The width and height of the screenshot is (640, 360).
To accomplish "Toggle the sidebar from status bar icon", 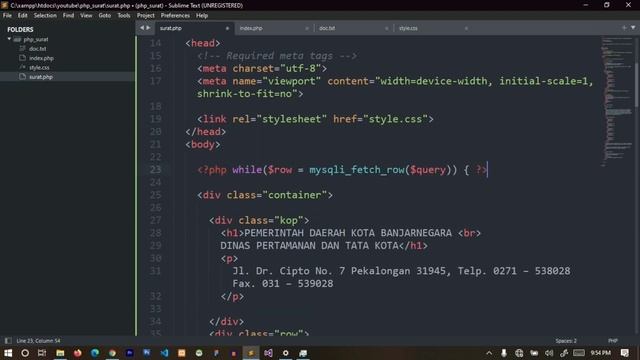I will 8,340.
